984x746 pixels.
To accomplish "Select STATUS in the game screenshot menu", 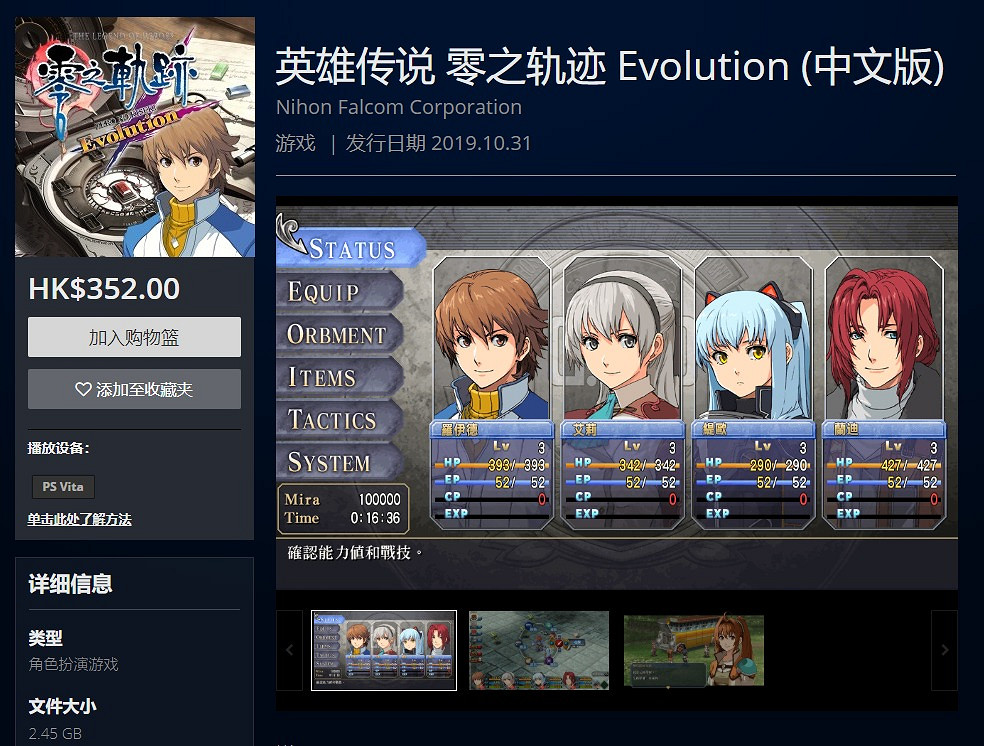I will pos(351,248).
